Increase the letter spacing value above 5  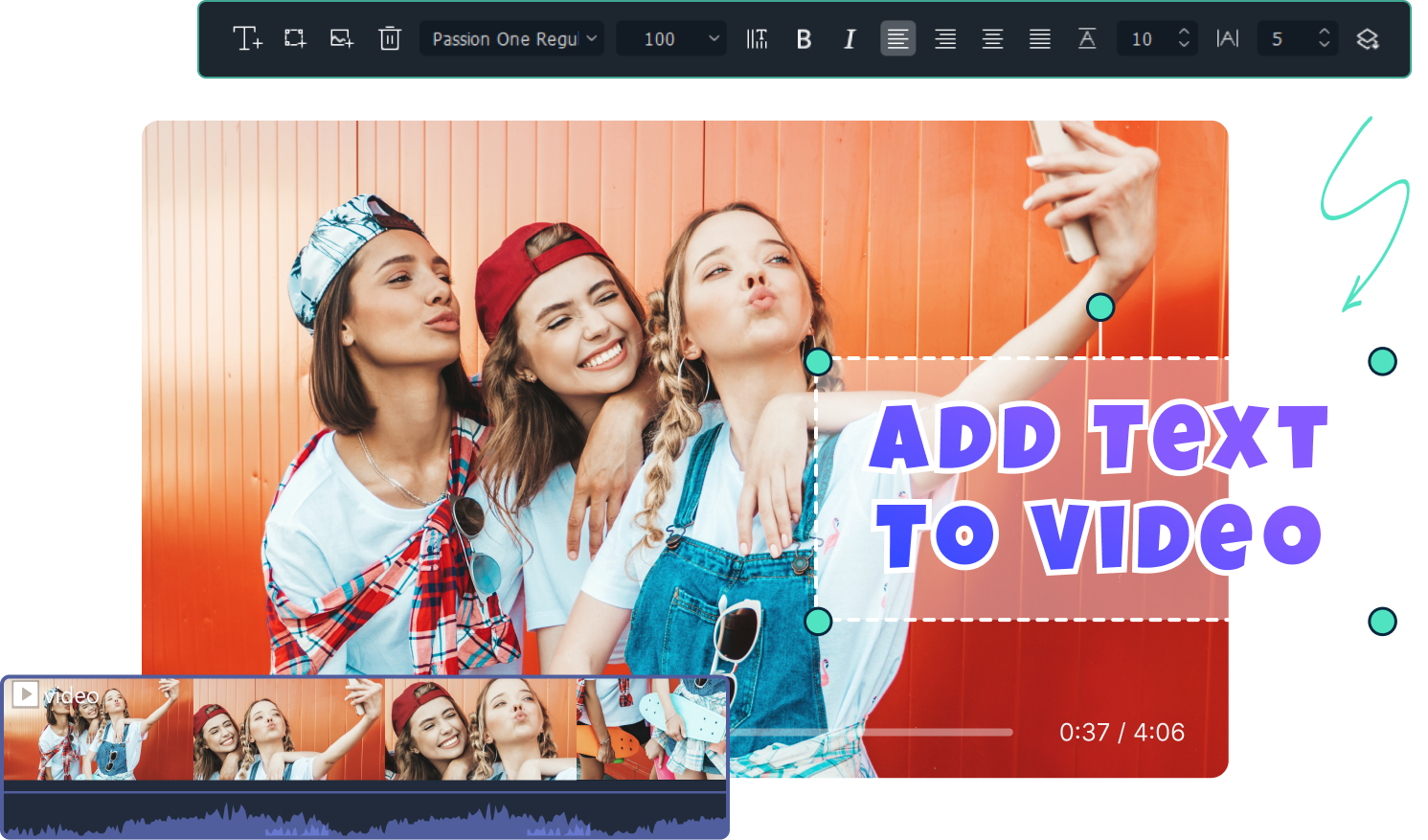1324,32
